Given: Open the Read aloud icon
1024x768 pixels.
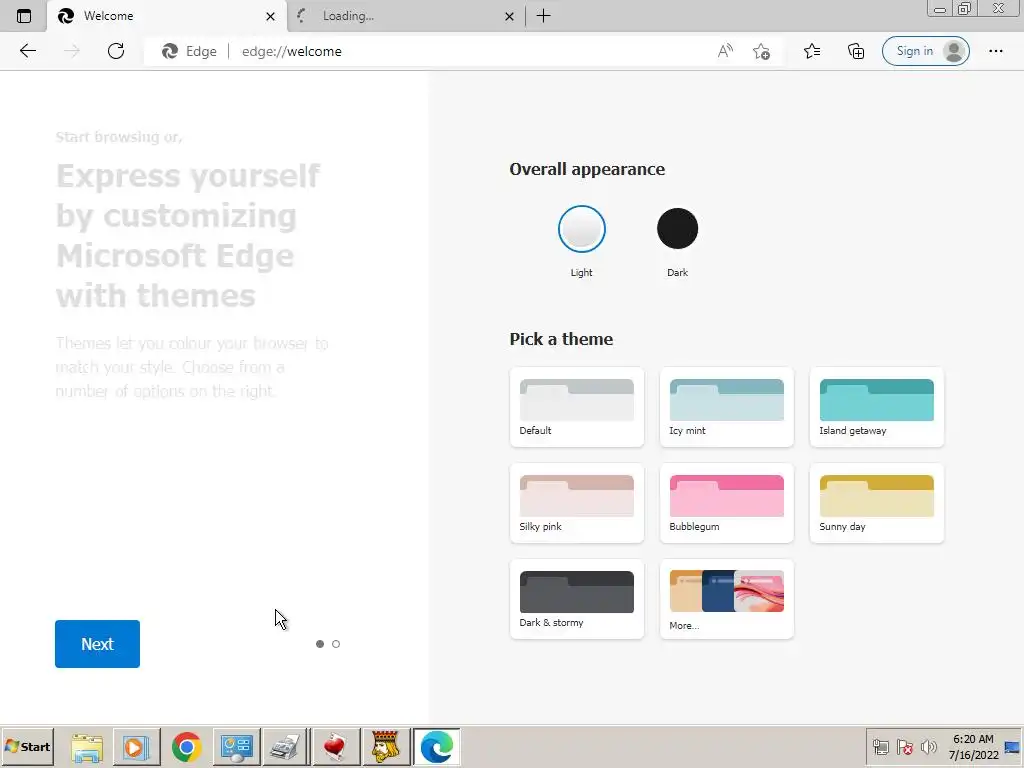Looking at the screenshot, I should 725,51.
